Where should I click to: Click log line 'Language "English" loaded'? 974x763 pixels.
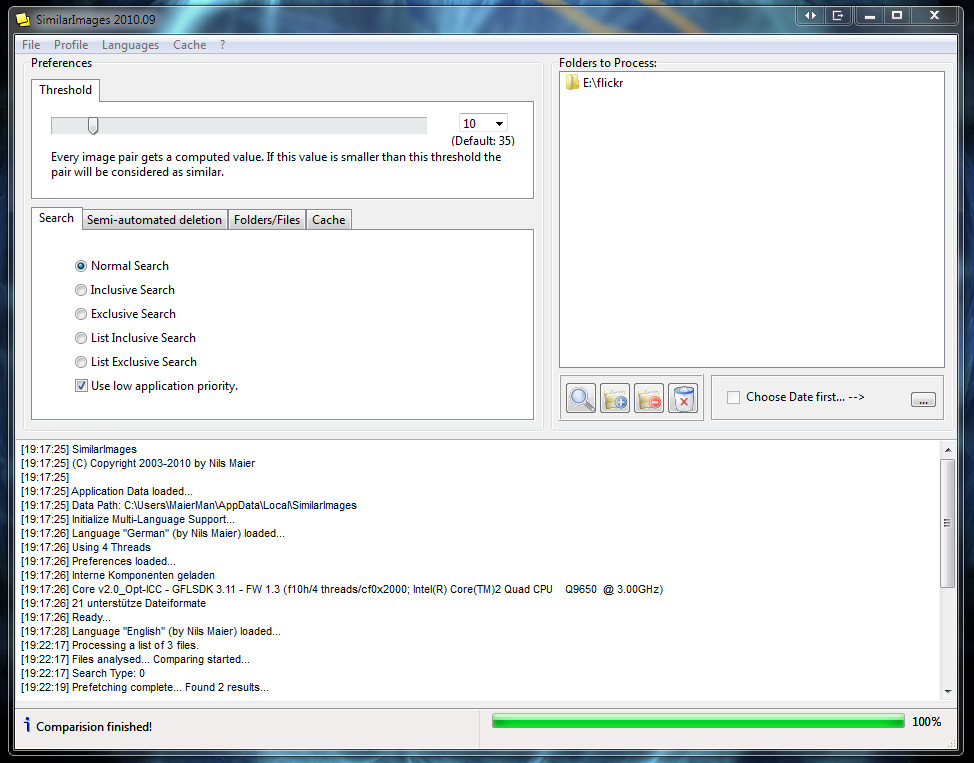pos(151,631)
